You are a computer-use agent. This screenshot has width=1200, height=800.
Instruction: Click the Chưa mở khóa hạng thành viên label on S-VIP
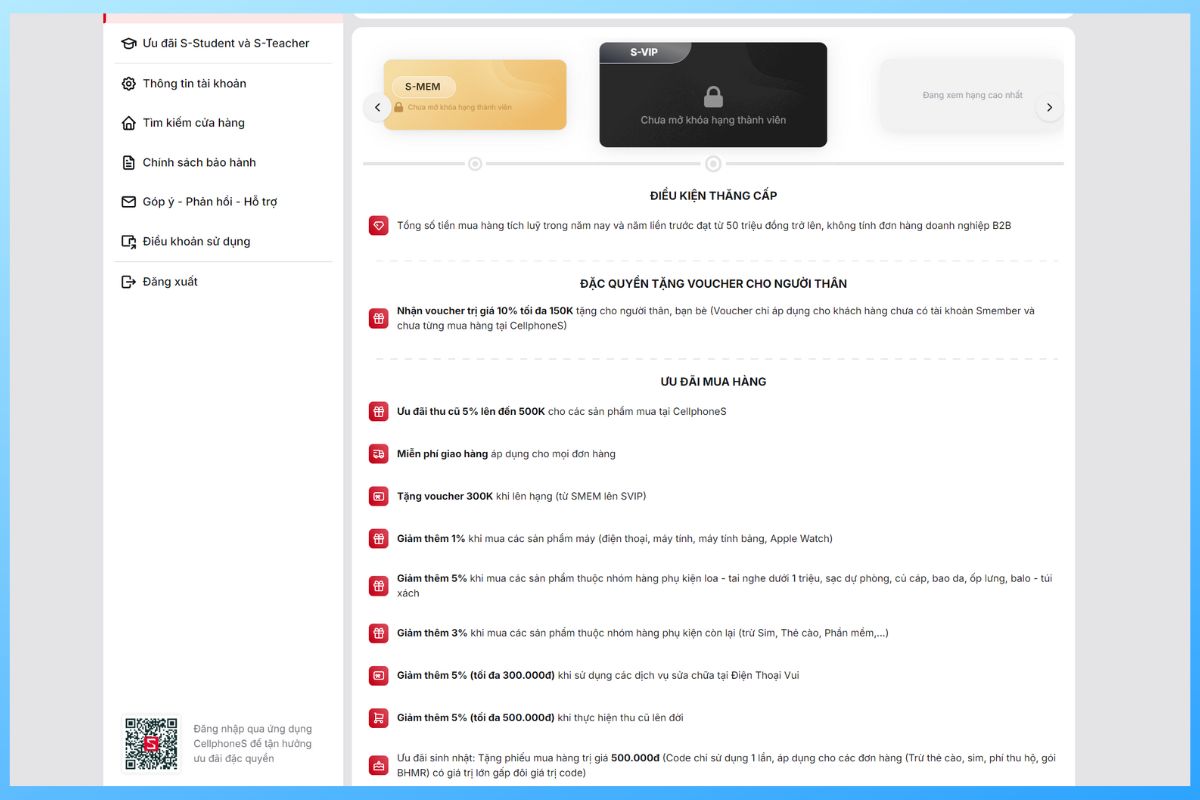click(713, 120)
